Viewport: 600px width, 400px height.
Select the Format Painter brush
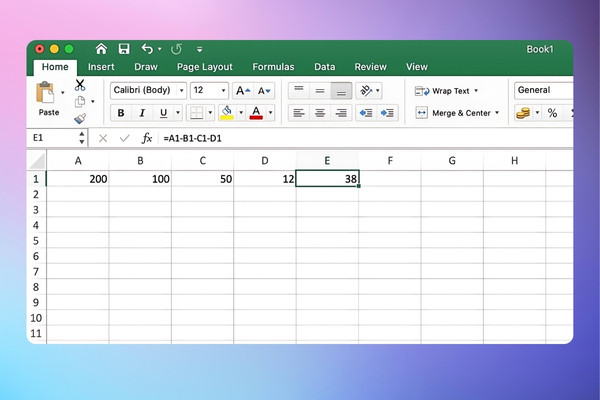pos(80,119)
